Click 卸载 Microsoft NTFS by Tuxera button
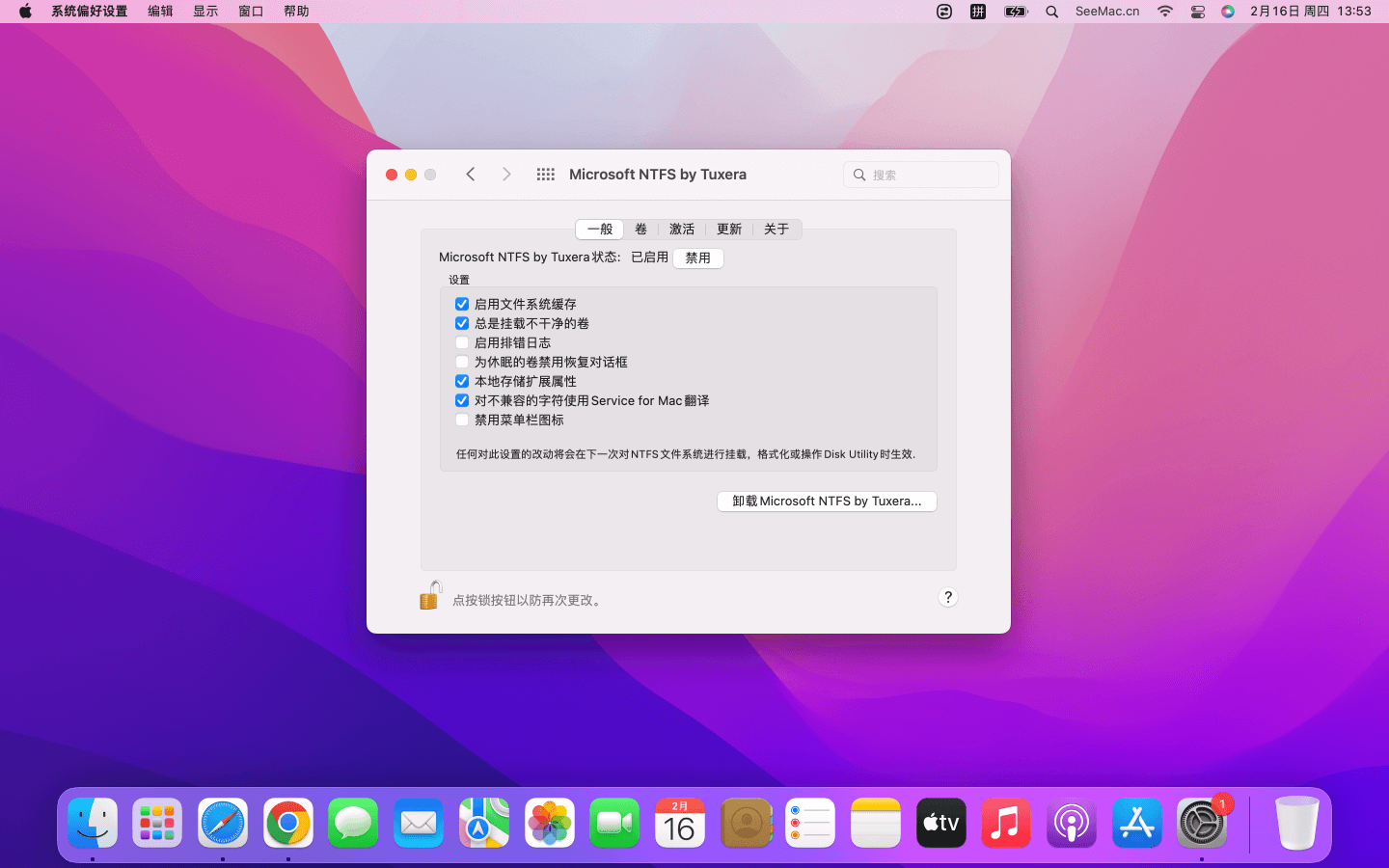Image resolution: width=1389 pixels, height=868 pixels. (x=827, y=502)
